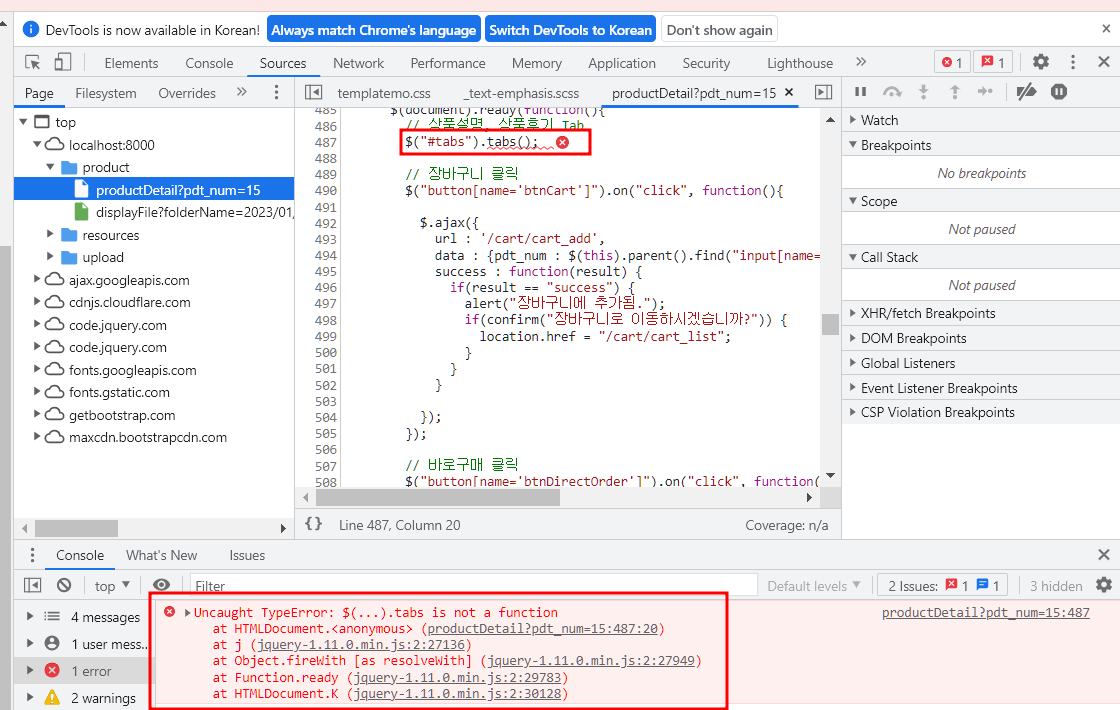The width and height of the screenshot is (1120, 710).
Task: Switch to the Filesystem navigator tab
Action: (x=106, y=93)
